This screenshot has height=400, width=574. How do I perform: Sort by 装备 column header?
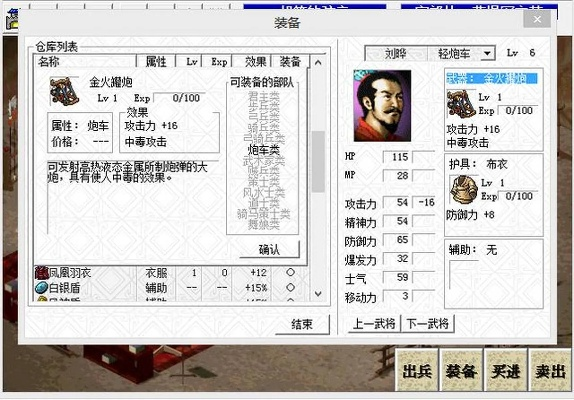(x=290, y=61)
